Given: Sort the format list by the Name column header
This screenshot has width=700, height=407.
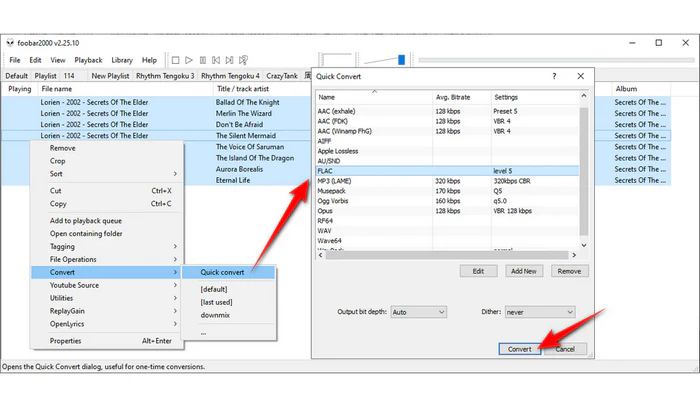Looking at the screenshot, I should [374, 97].
